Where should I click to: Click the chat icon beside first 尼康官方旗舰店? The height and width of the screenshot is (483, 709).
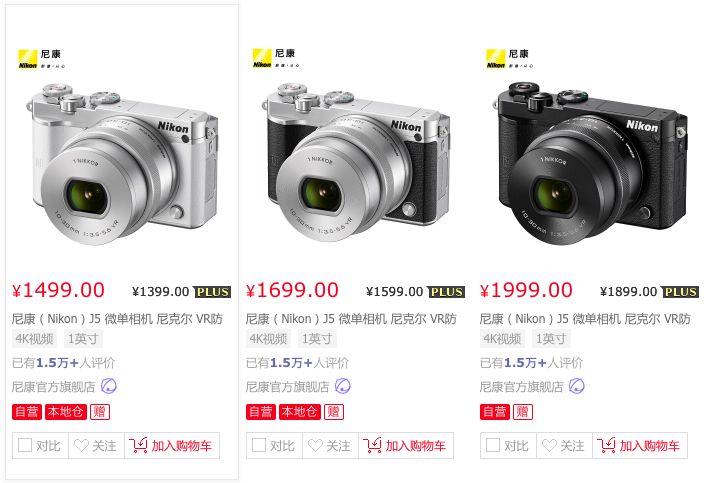coord(109,386)
